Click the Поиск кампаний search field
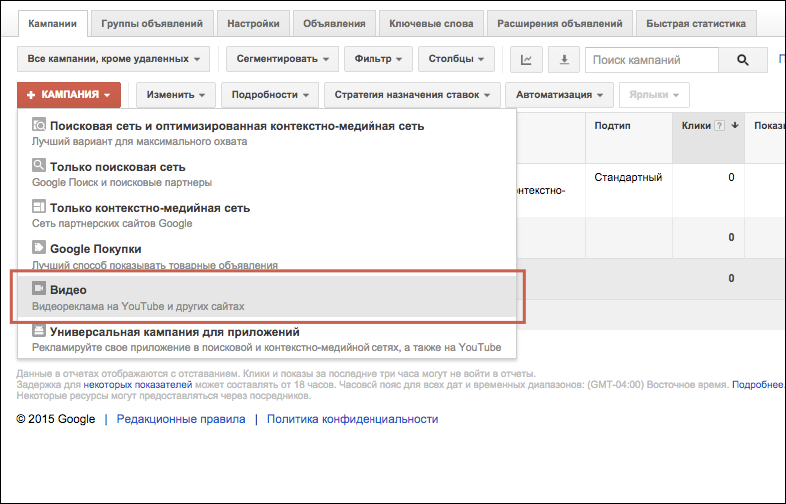Image resolution: width=786 pixels, height=504 pixels. [x=652, y=60]
